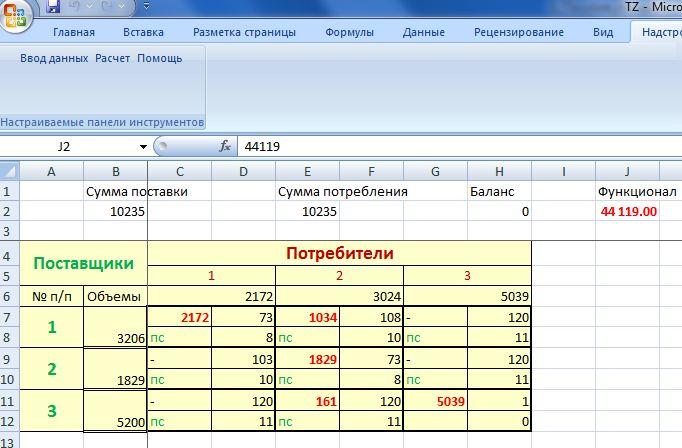Open the Office button menu
Image resolution: width=682 pixels, height=448 pixels.
click(x=14, y=16)
